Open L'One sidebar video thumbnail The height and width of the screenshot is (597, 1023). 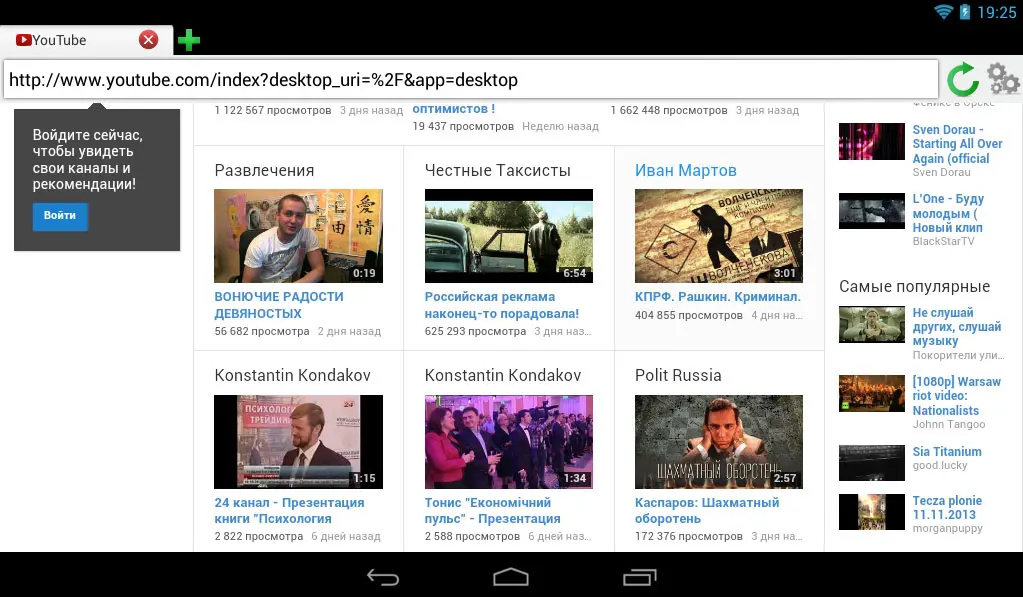(872, 211)
